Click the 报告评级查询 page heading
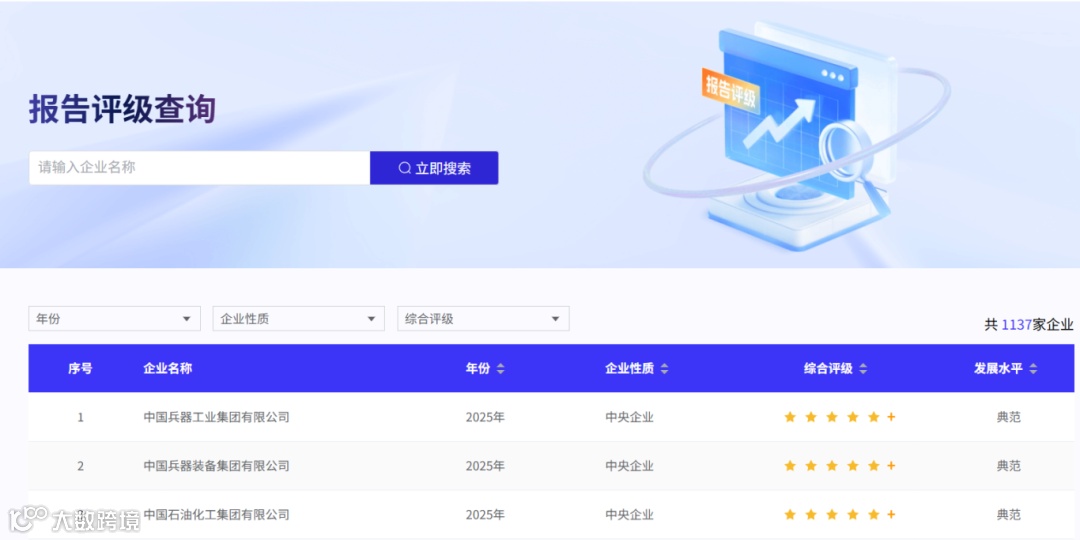This screenshot has width=1080, height=540. tap(123, 109)
